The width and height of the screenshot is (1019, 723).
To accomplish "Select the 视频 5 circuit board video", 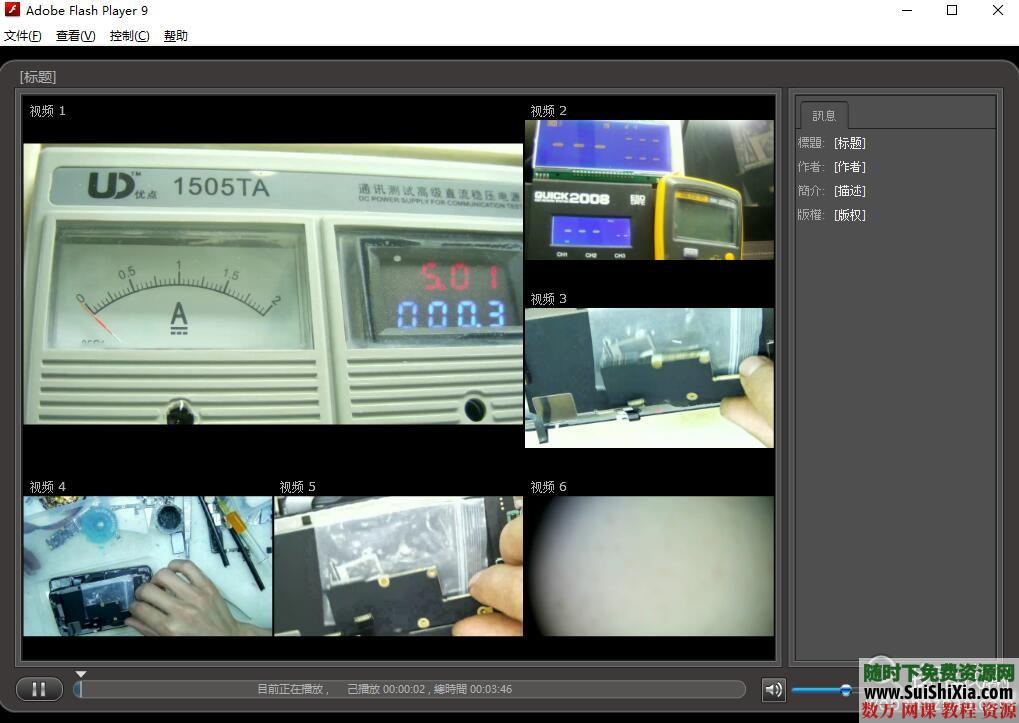I will click(x=398, y=566).
